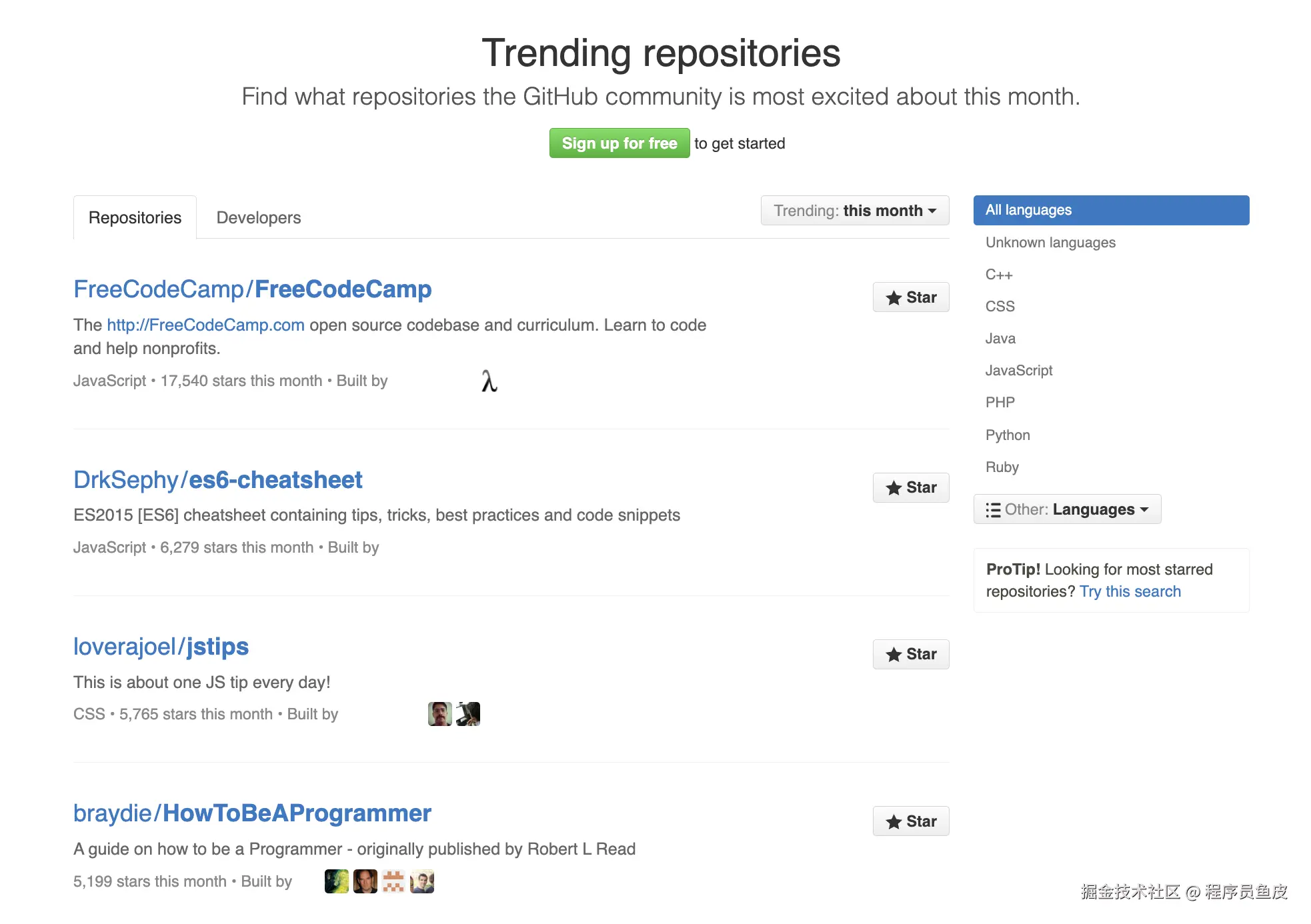Filter trending by Python language
This screenshot has height=924, width=1311.
pos(1008,435)
